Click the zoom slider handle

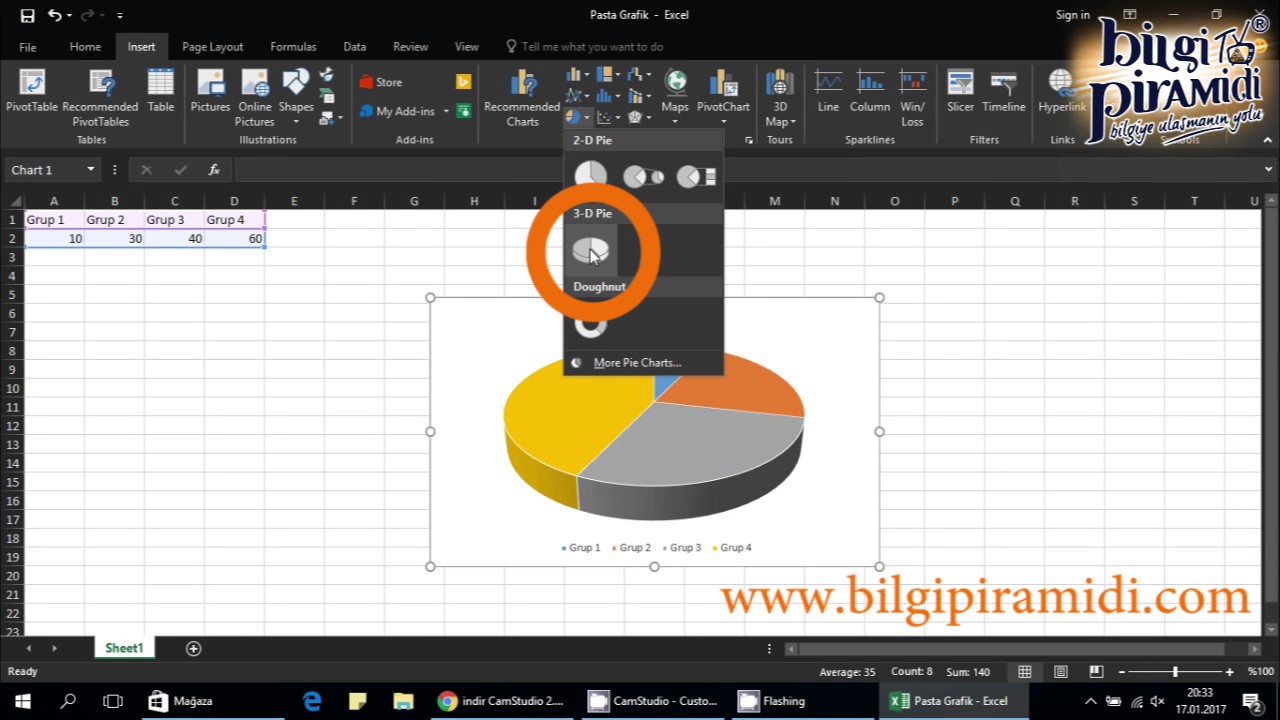[x=1175, y=672]
